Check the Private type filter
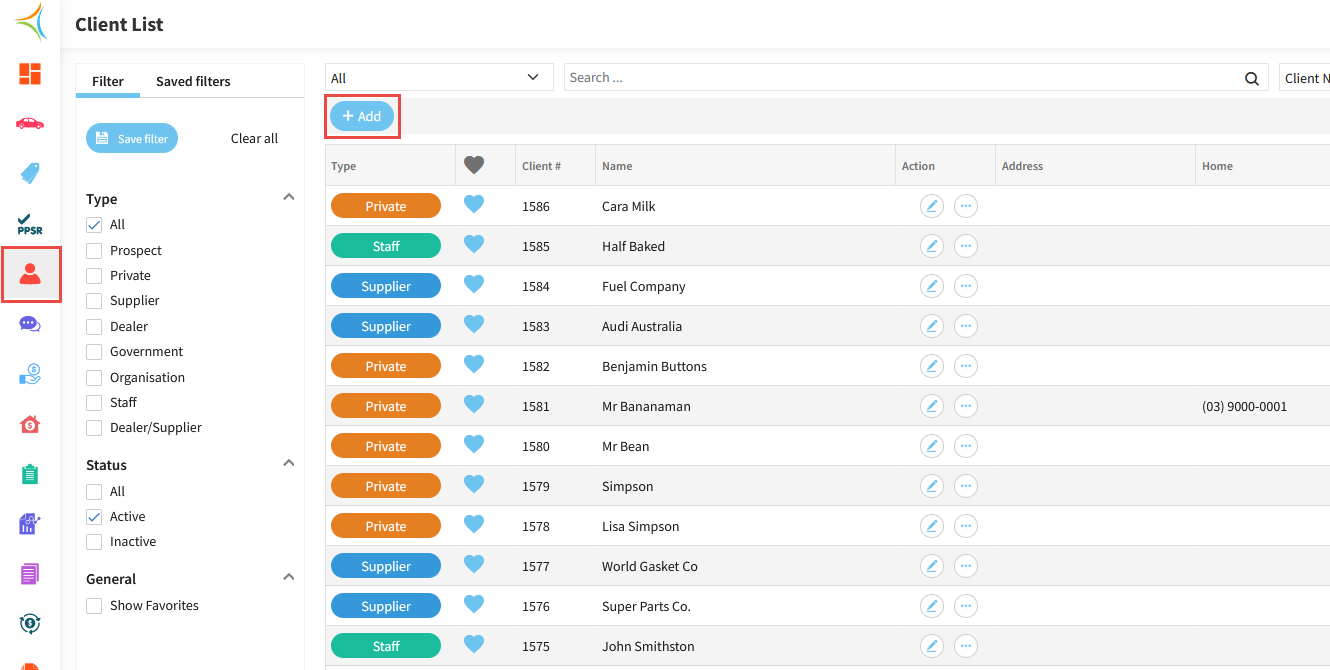The image size is (1330, 670). (x=94, y=276)
